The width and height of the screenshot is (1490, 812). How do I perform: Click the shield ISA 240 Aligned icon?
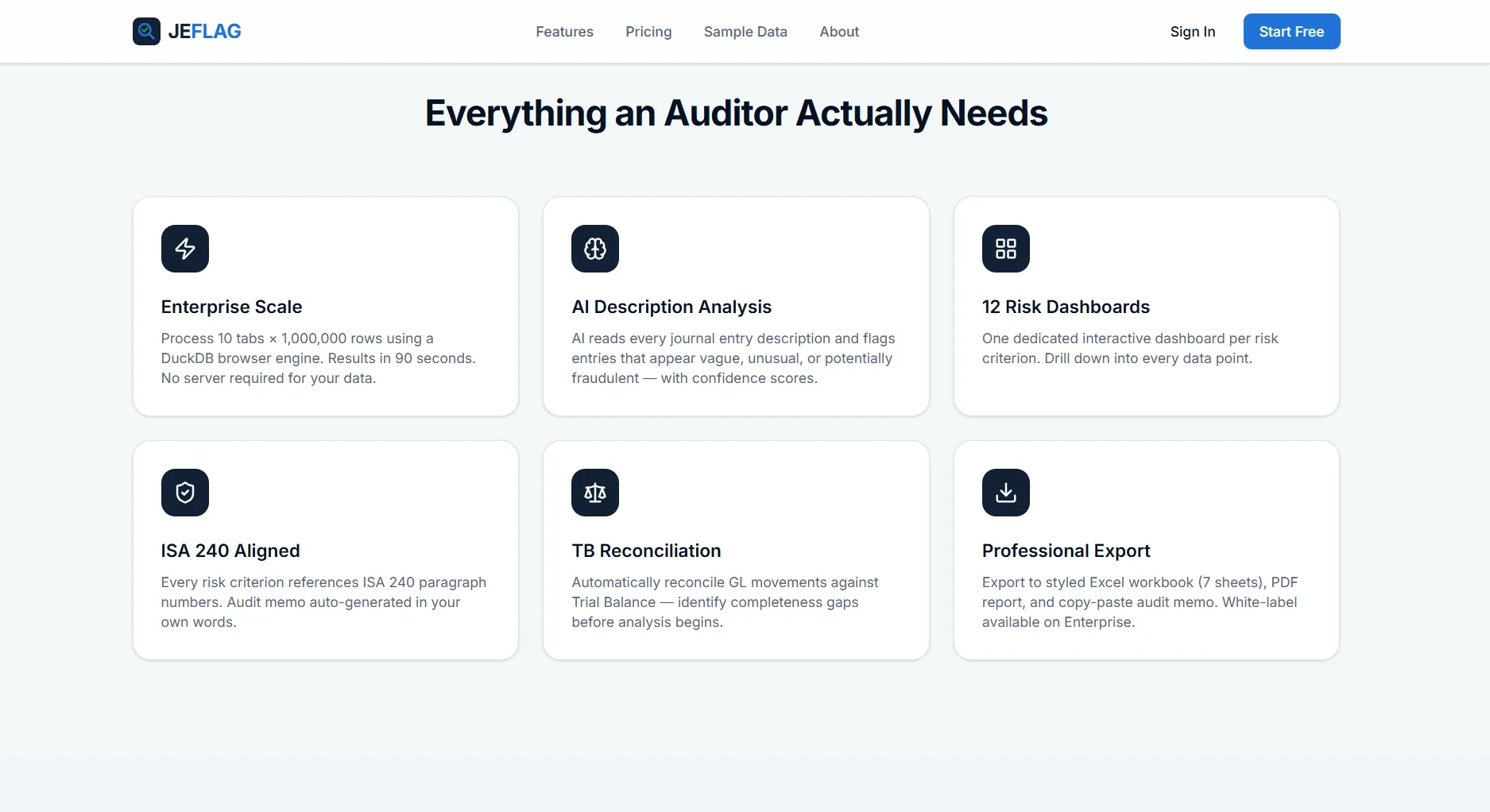point(185,493)
